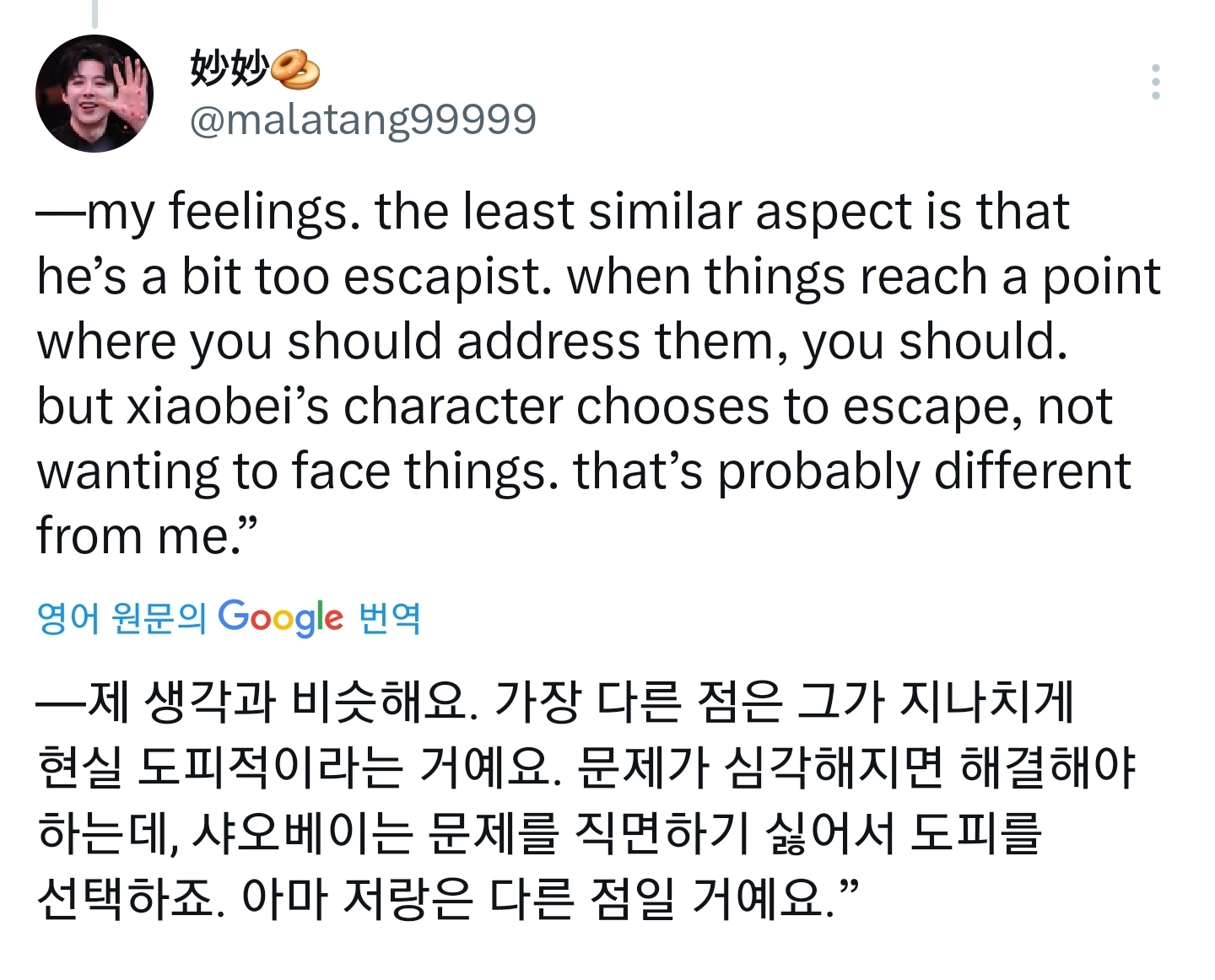Screen dimensions: 1215x980
Task: Click the thread connector line above the avatar
Action: [x=94, y=12]
